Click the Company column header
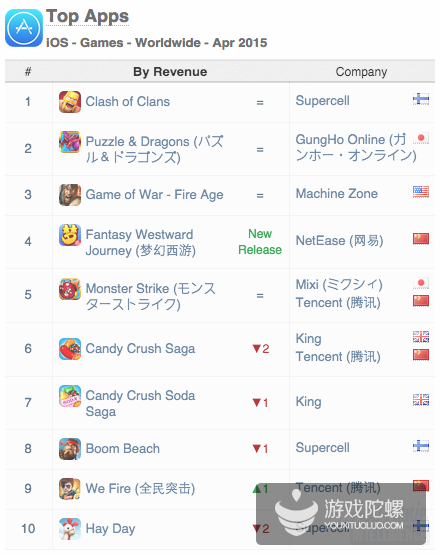This screenshot has height=555, width=441. click(361, 72)
